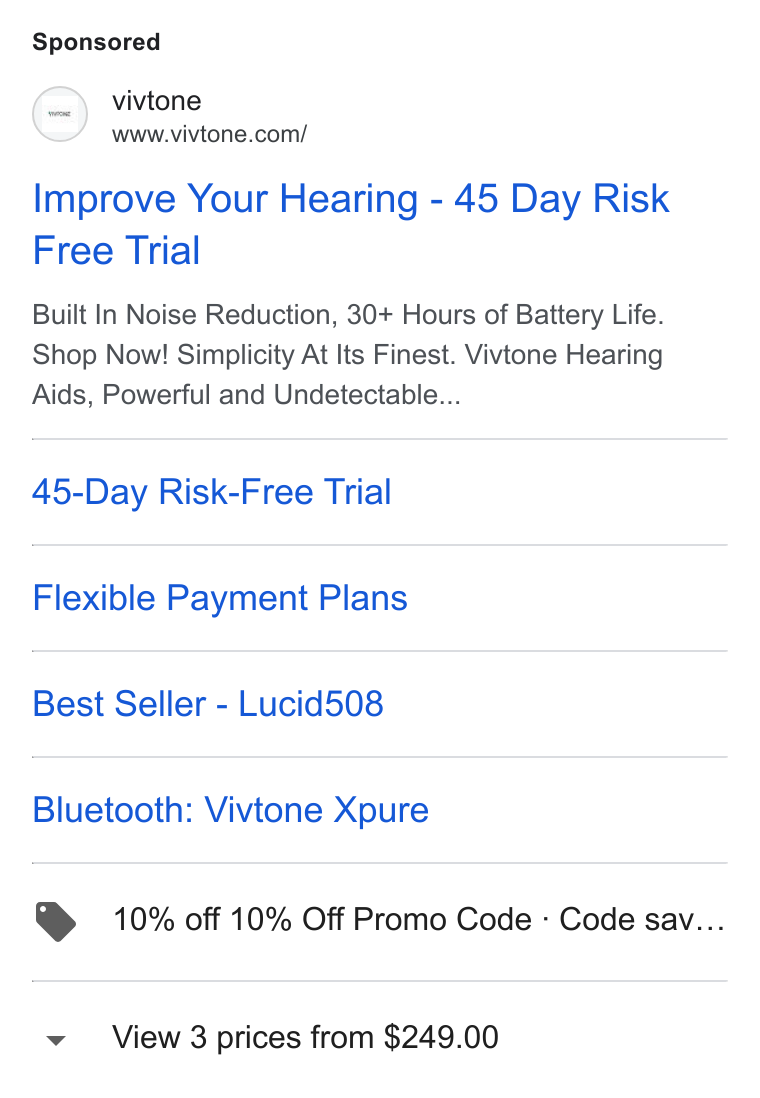Viewport: 760px width, 1098px height.
Task: Click the round Vivtone logo icon
Action: pos(60,114)
